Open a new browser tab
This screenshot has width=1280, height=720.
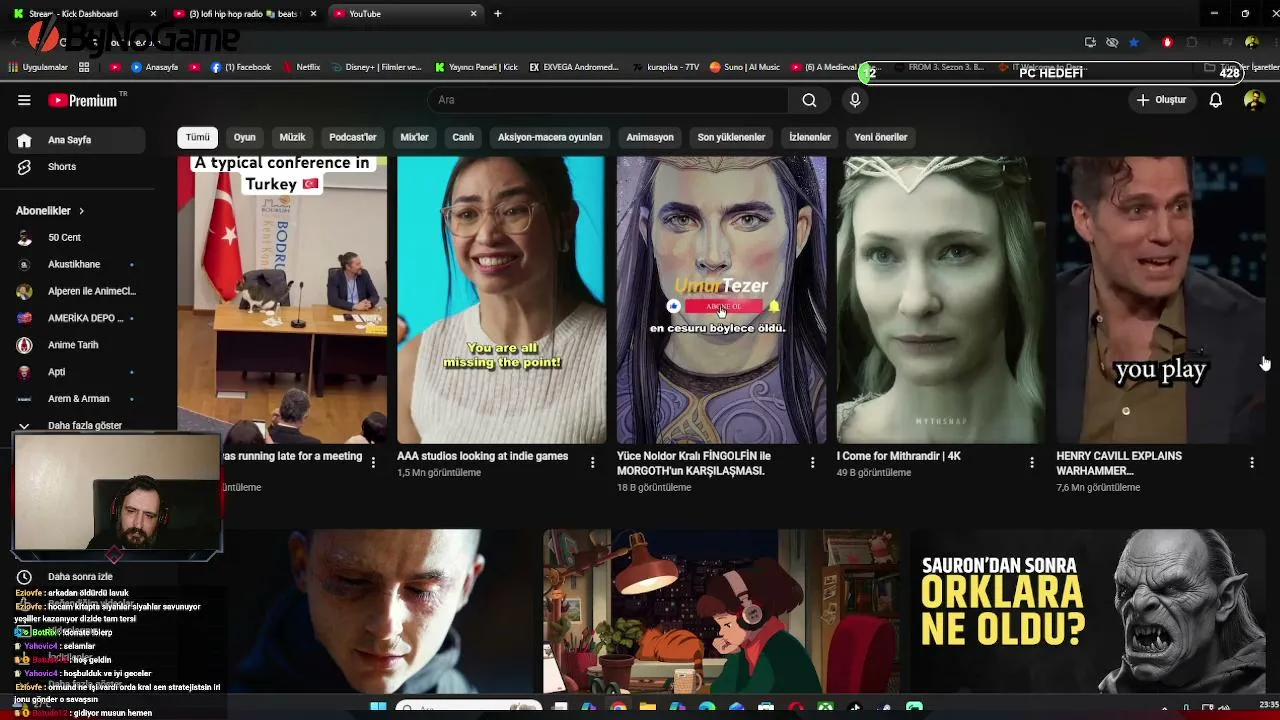pyautogui.click(x=498, y=14)
